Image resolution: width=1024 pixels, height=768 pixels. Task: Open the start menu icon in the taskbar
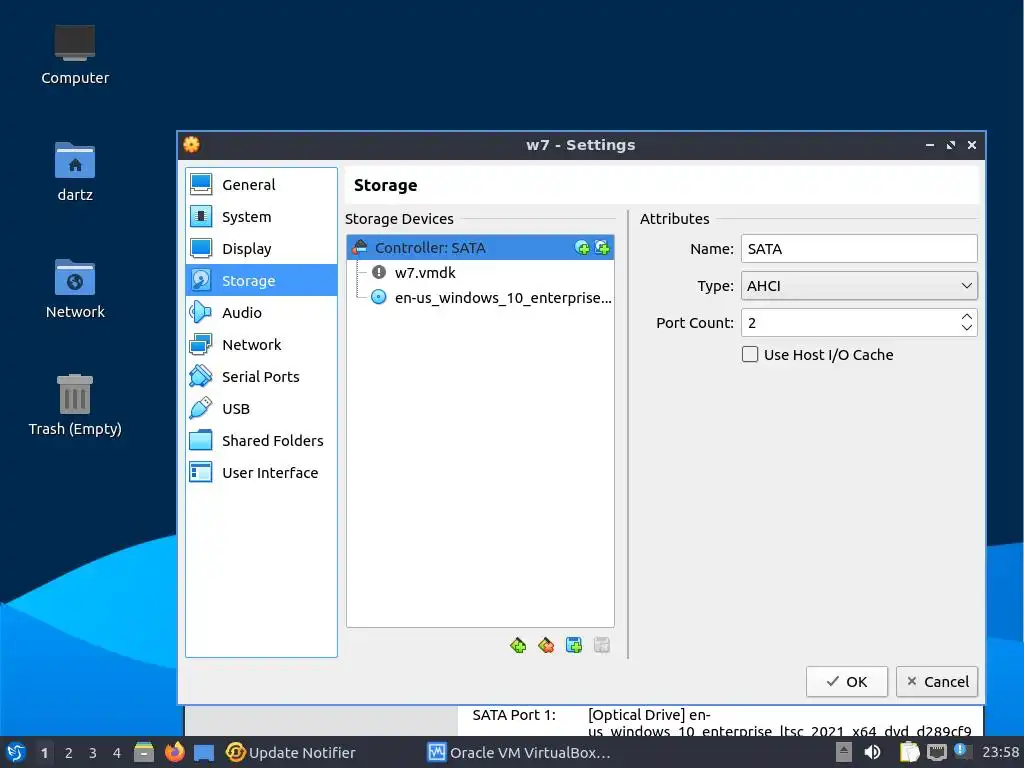tap(16, 753)
